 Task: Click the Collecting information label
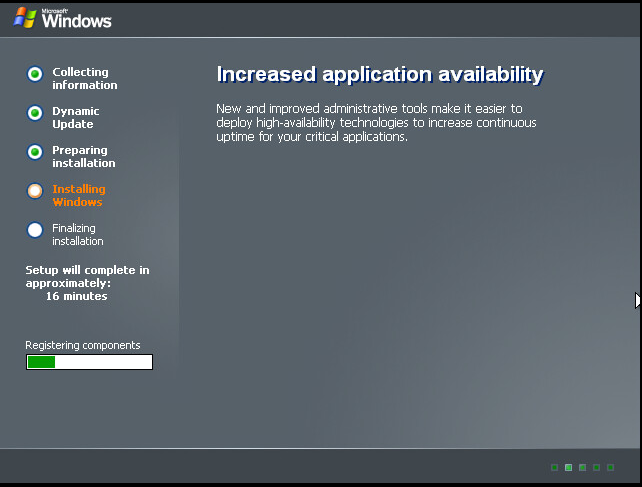point(84,79)
